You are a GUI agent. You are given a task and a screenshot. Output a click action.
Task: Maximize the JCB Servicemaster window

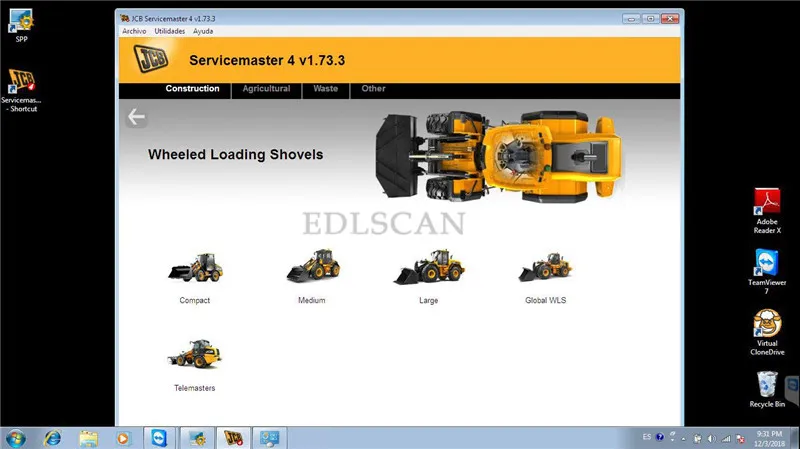pyautogui.click(x=650, y=19)
